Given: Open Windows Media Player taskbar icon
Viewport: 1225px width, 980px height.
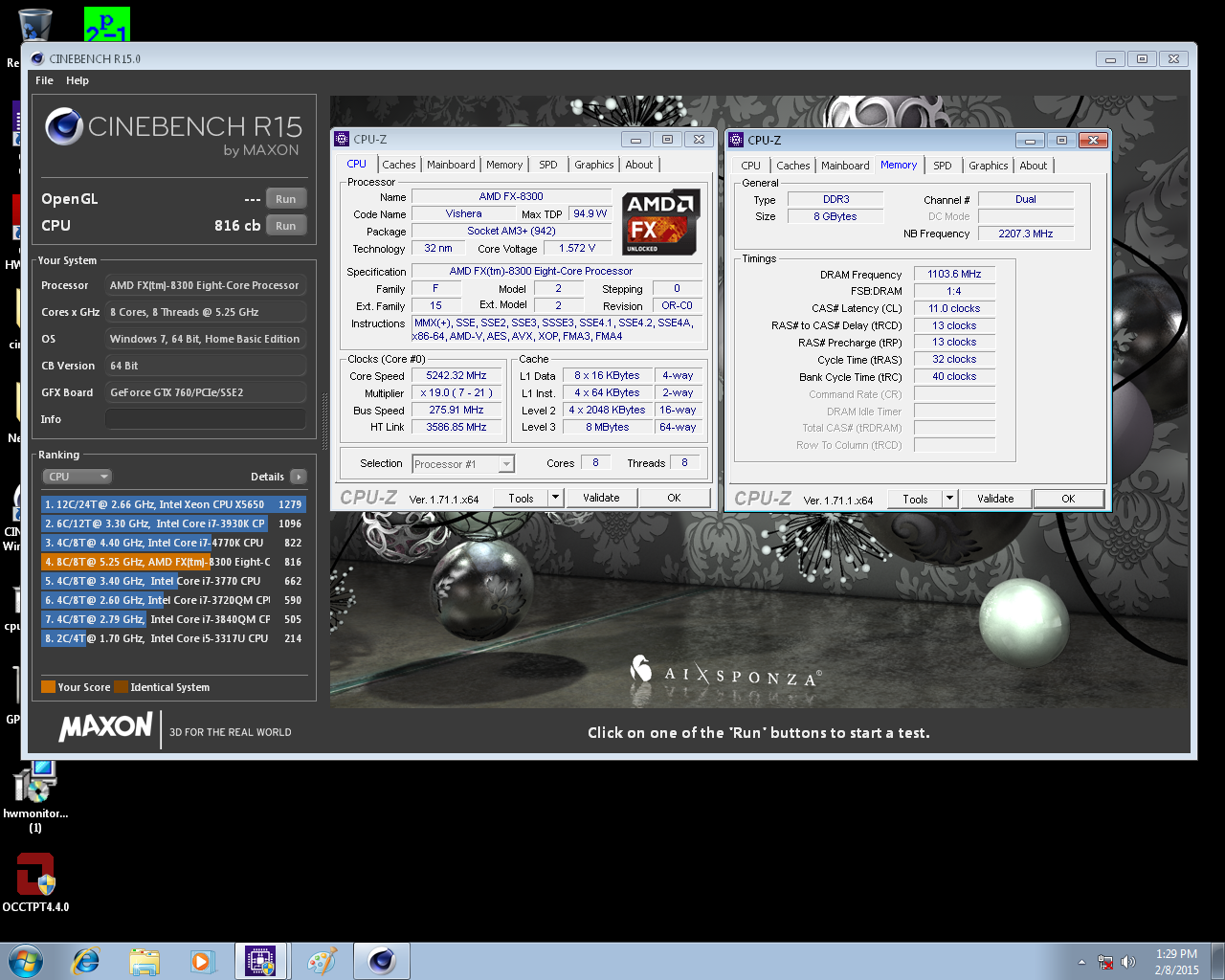Looking at the screenshot, I should [202, 961].
